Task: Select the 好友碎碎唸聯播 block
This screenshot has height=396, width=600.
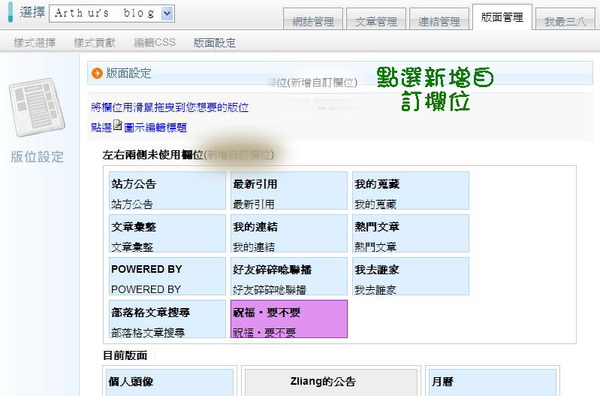Action: click(289, 276)
